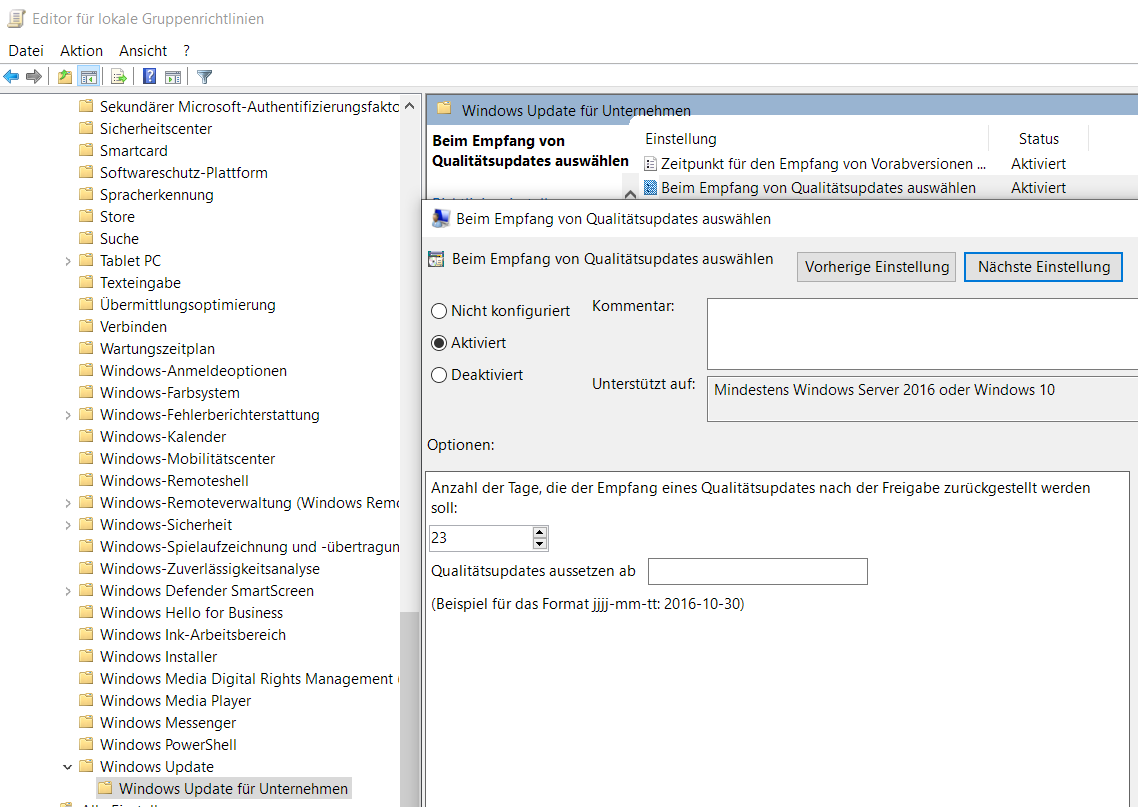Click the Tablet PC folder icon
The height and width of the screenshot is (807, 1138).
coord(86,260)
